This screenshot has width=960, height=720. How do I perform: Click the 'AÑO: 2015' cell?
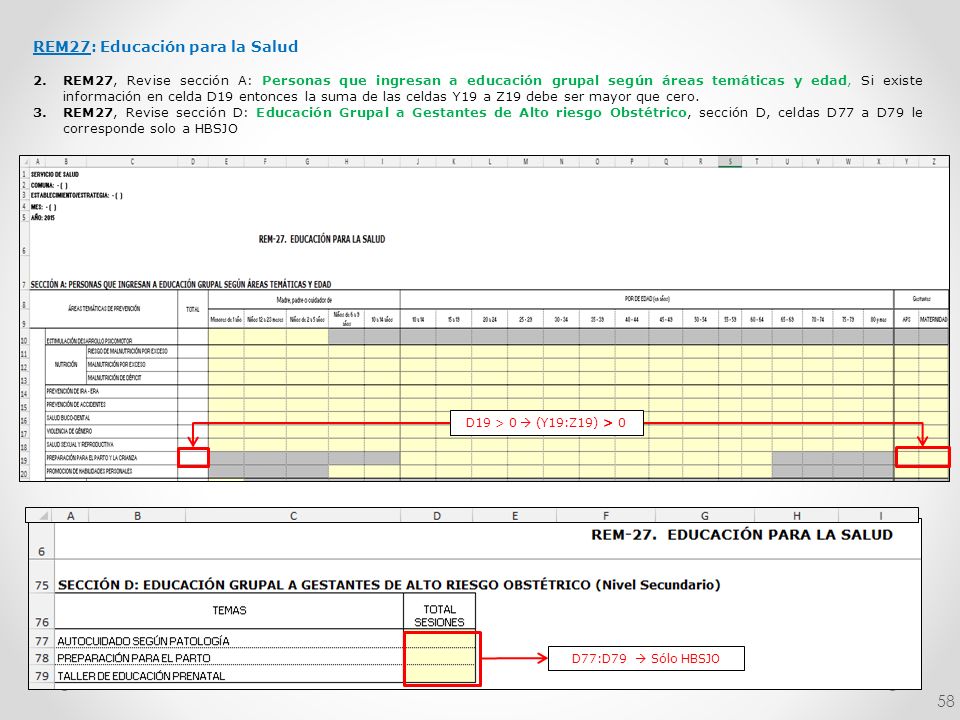tap(43, 217)
